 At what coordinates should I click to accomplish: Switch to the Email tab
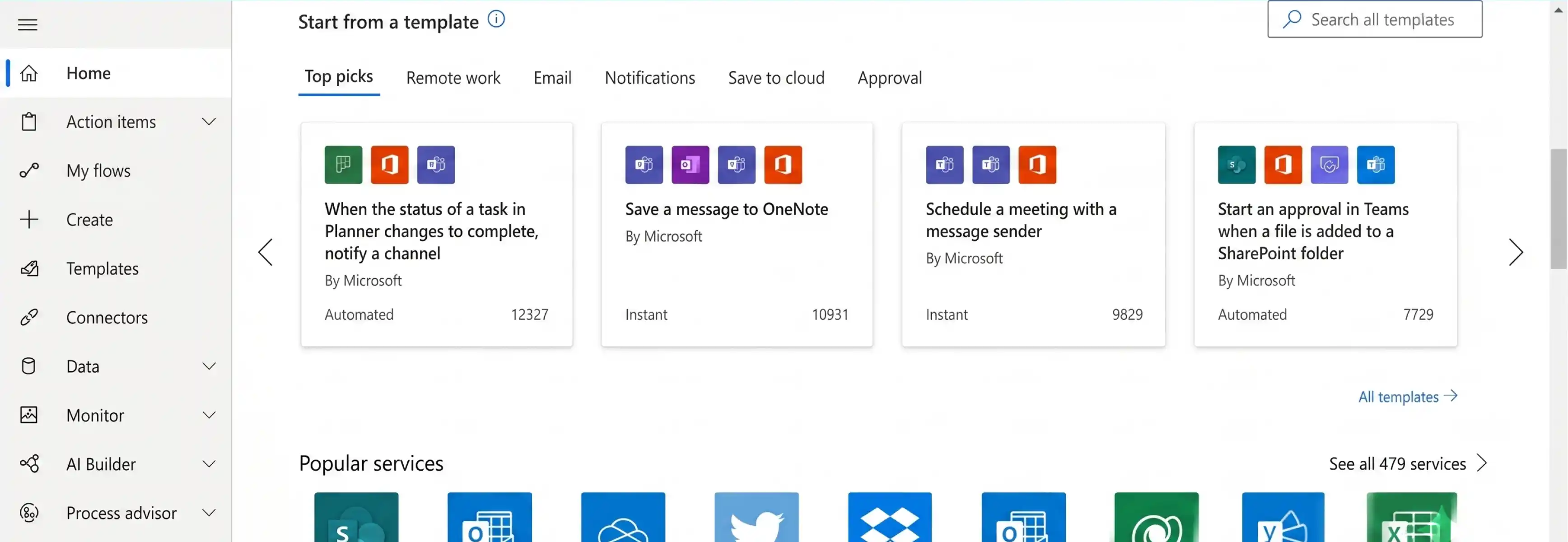point(552,78)
